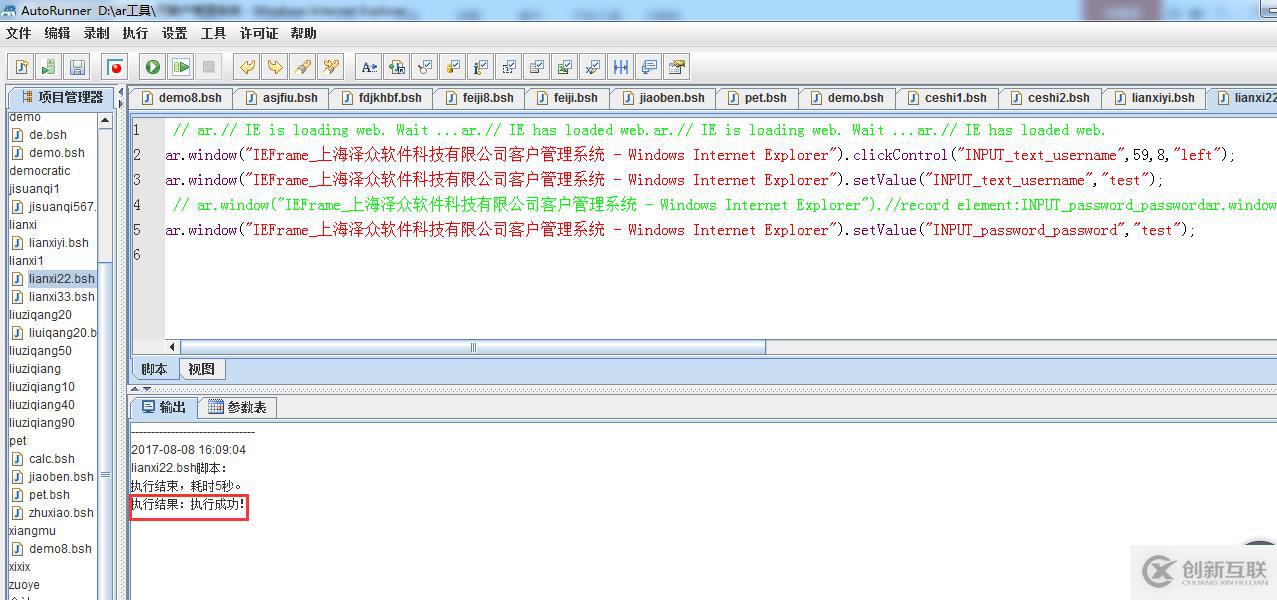The height and width of the screenshot is (600, 1277).
Task: Switch to the 视图 view tab
Action: (x=201, y=369)
